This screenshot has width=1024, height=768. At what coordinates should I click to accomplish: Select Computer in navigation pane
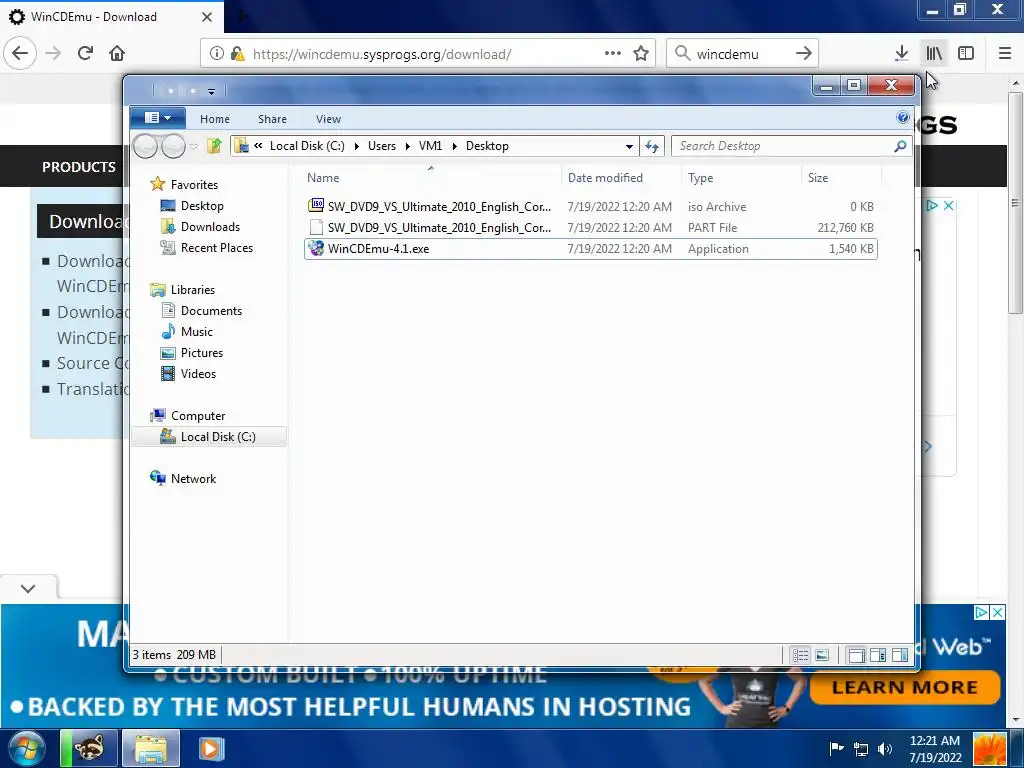(198, 415)
